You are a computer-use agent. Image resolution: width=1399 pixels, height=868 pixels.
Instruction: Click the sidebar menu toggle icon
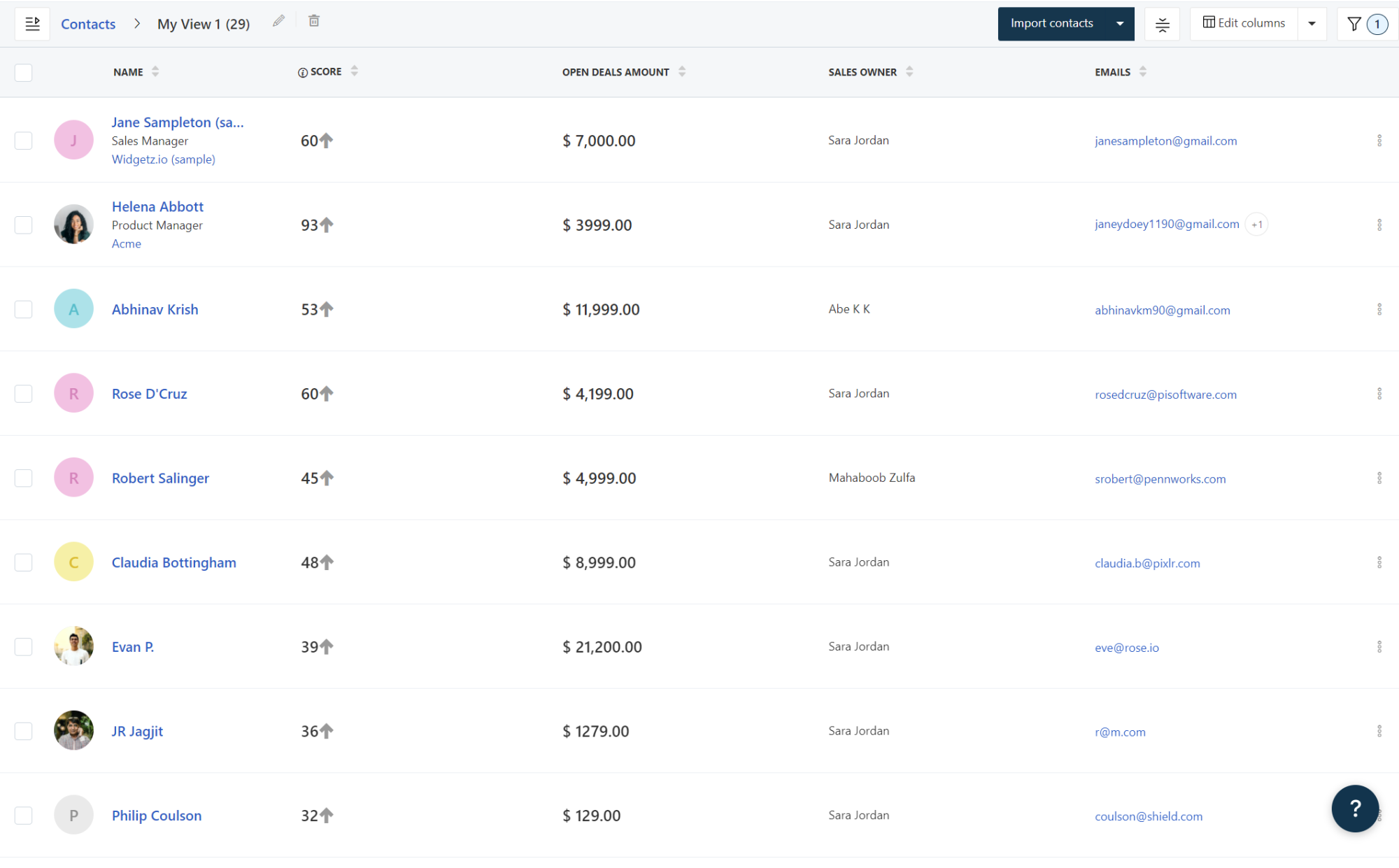[32, 24]
